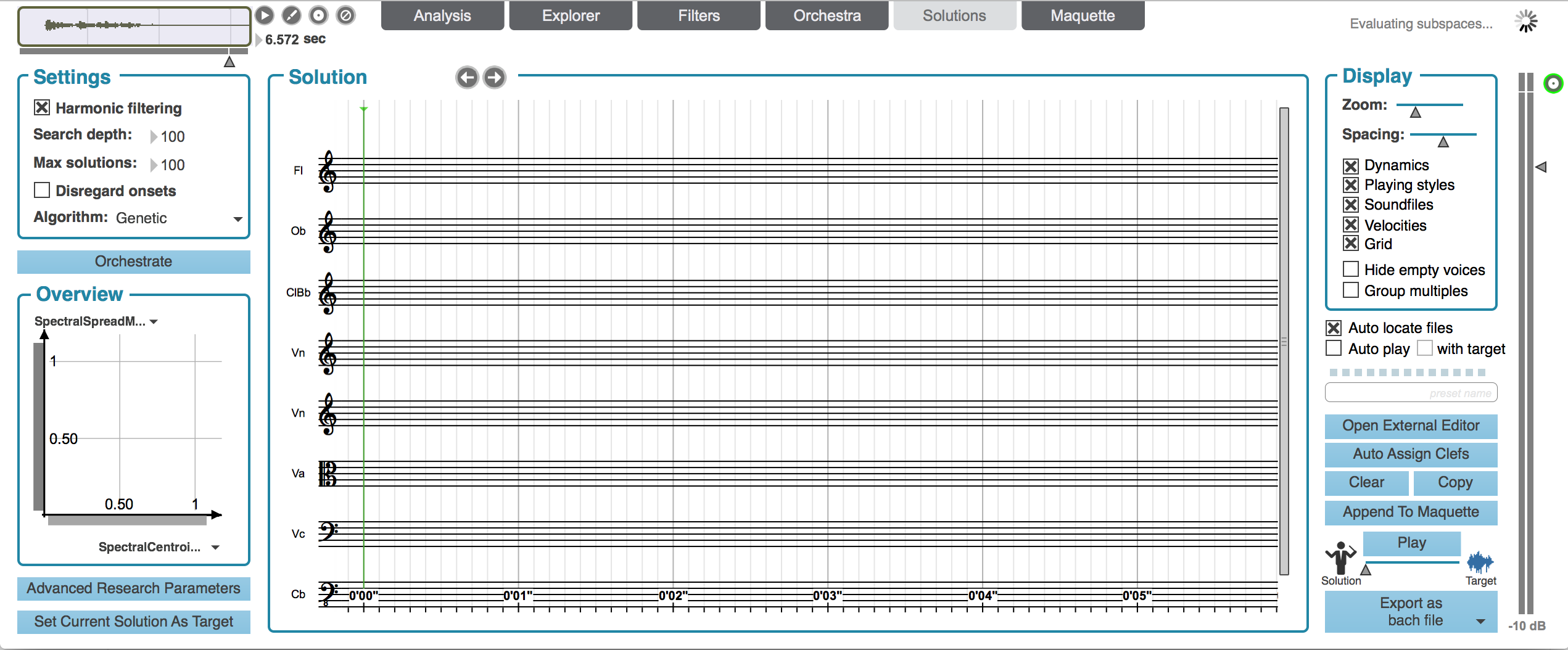
Task: Open Advanced Research Parameters
Action: (x=134, y=588)
